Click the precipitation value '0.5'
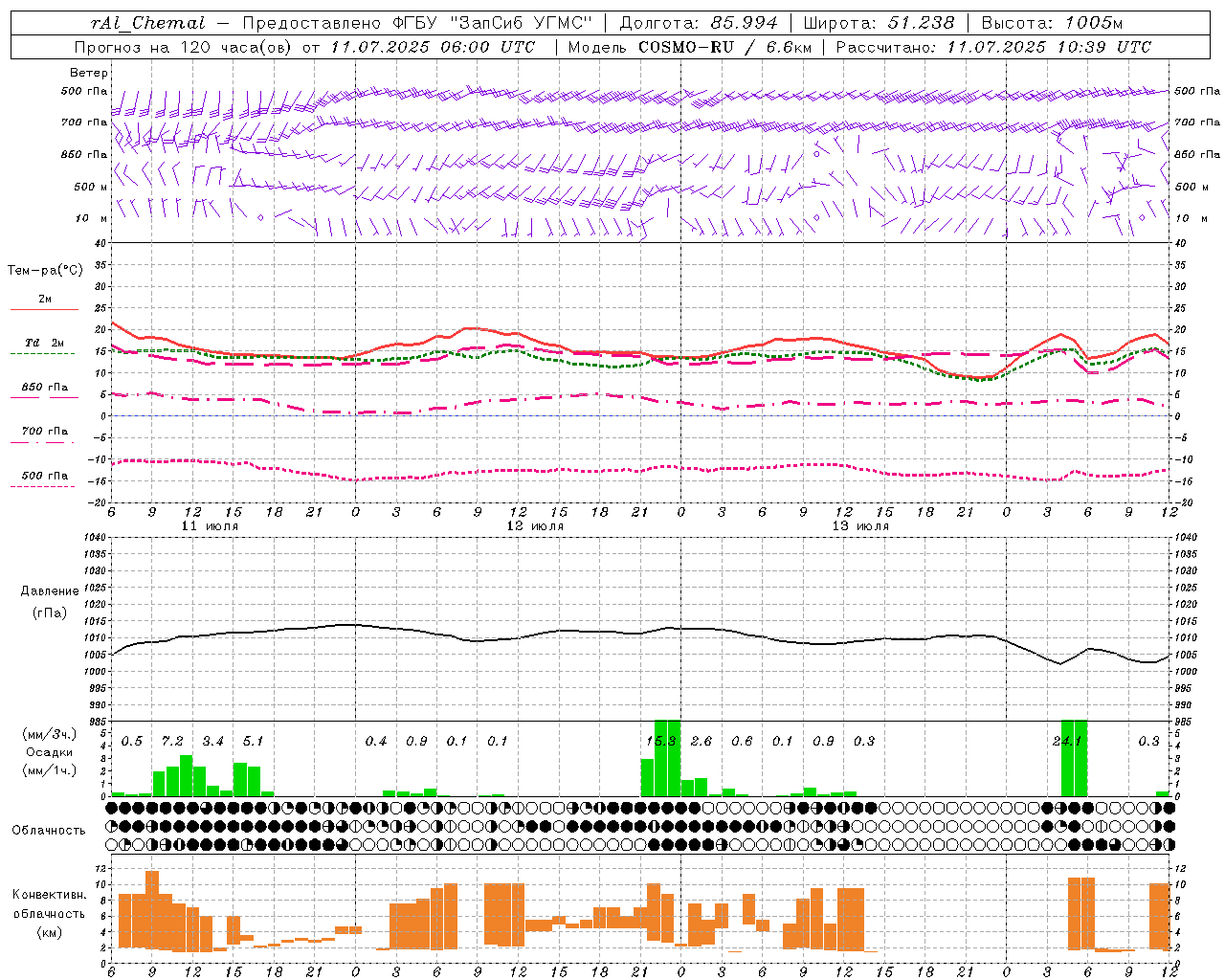Screen dimensions: 1225x980 pos(132,742)
